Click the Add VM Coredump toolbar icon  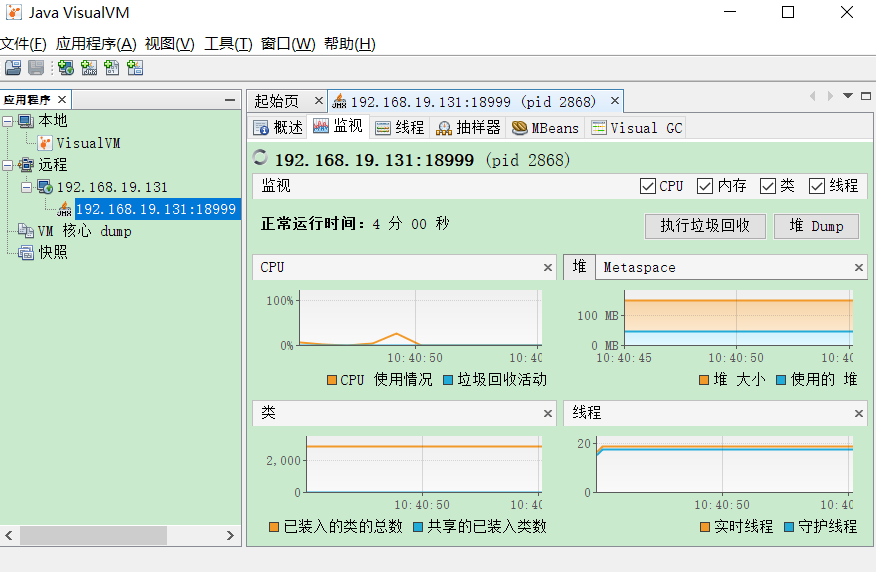tap(112, 68)
